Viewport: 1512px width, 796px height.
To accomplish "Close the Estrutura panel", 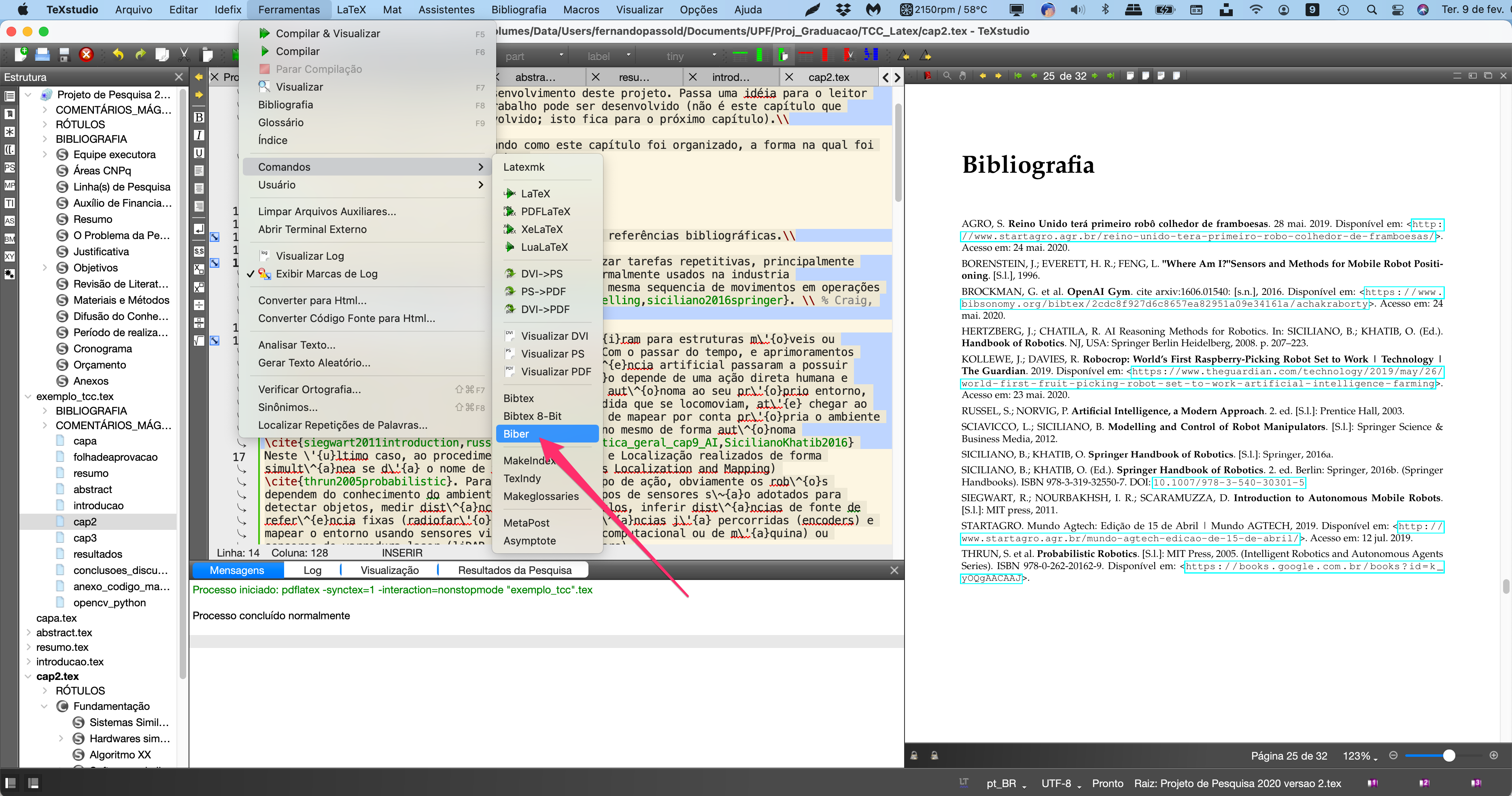I will (178, 77).
